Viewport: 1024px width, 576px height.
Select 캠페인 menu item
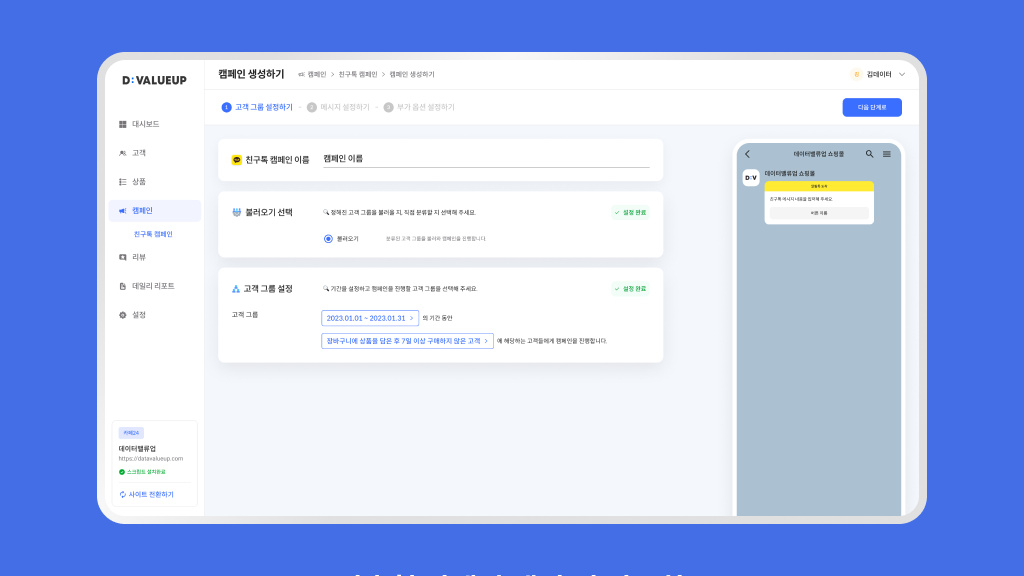pos(154,210)
